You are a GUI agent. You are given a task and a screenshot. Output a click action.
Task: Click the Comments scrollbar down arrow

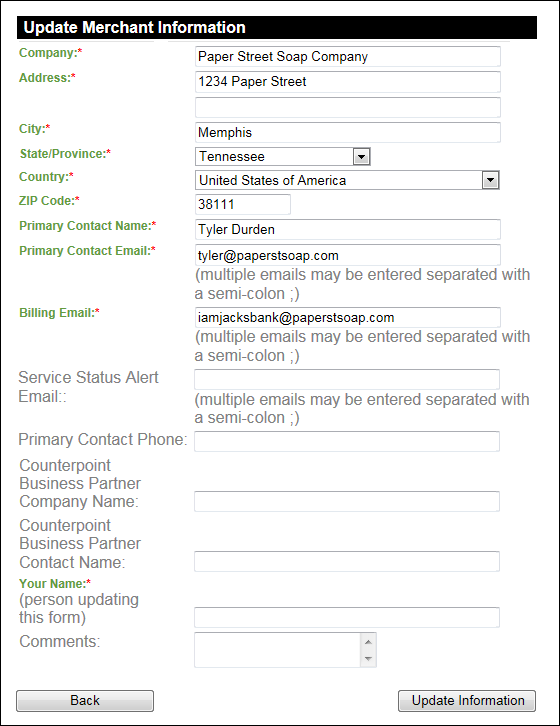click(x=368, y=658)
